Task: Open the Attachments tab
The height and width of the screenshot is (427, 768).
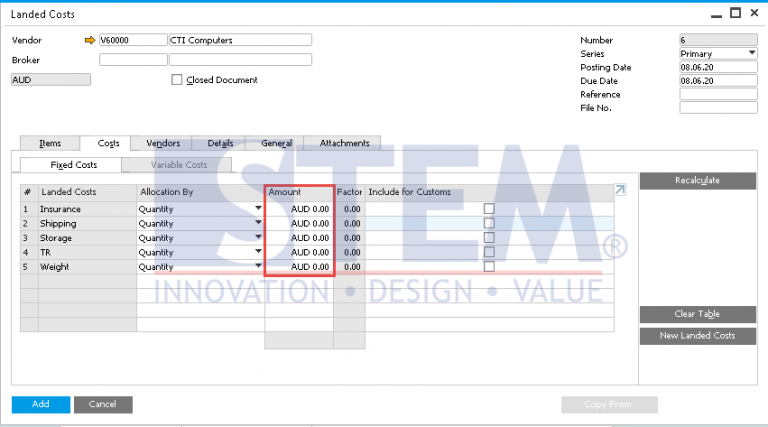Action: pyautogui.click(x=344, y=143)
